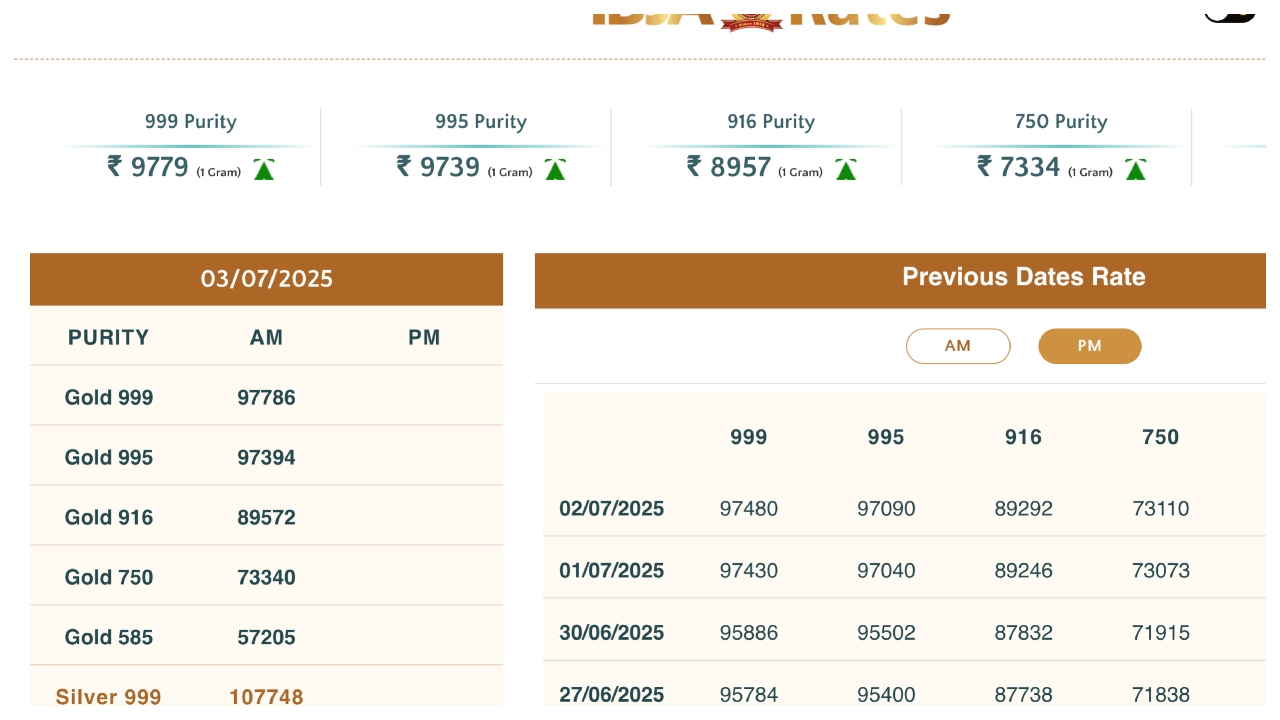The height and width of the screenshot is (720, 1280).
Task: Click the green up arrow beside 916 Purity rate
Action: pyautogui.click(x=846, y=170)
